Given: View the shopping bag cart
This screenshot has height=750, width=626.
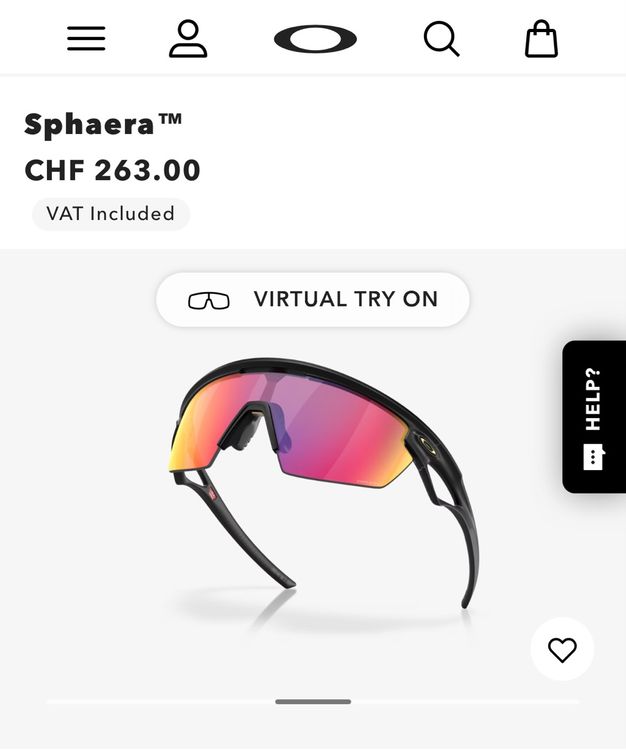Looking at the screenshot, I should 541,38.
